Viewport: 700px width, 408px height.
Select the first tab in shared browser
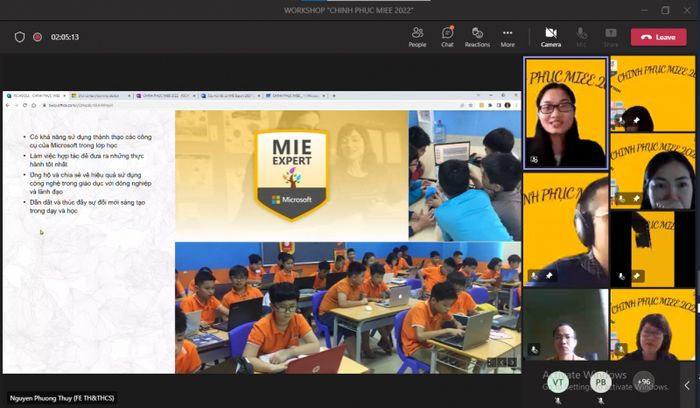pyautogui.click(x=36, y=96)
